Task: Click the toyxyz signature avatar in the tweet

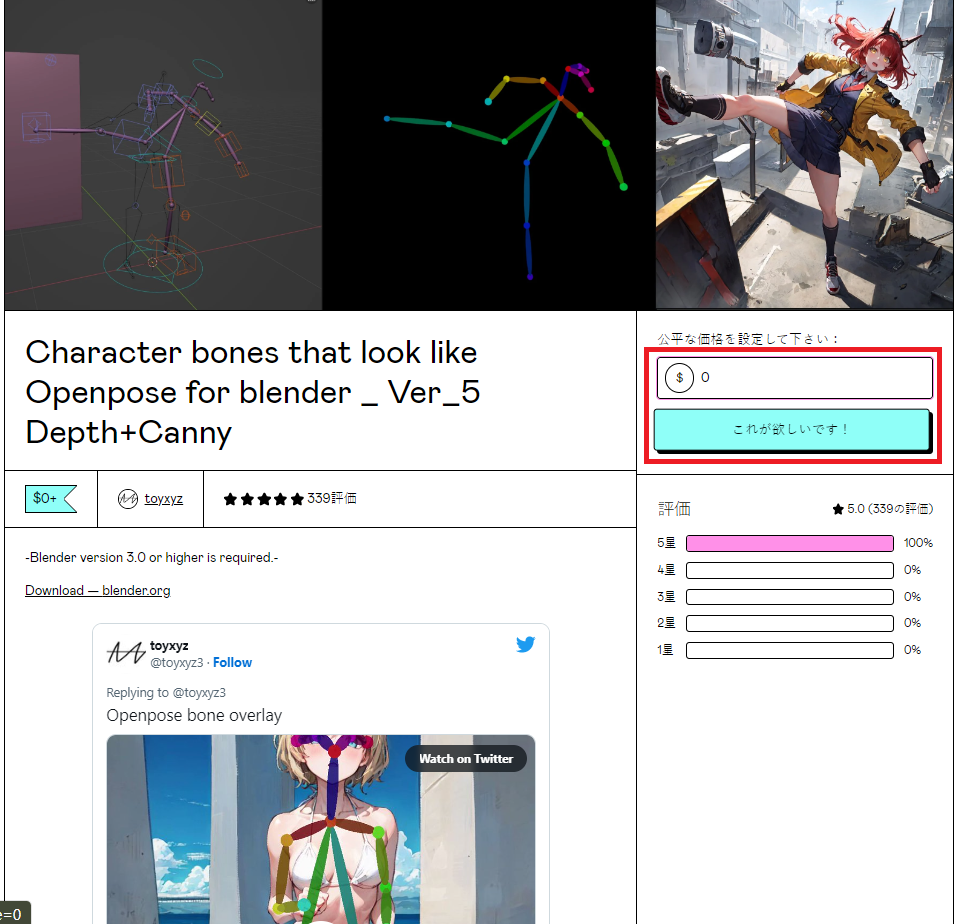Action: click(126, 653)
